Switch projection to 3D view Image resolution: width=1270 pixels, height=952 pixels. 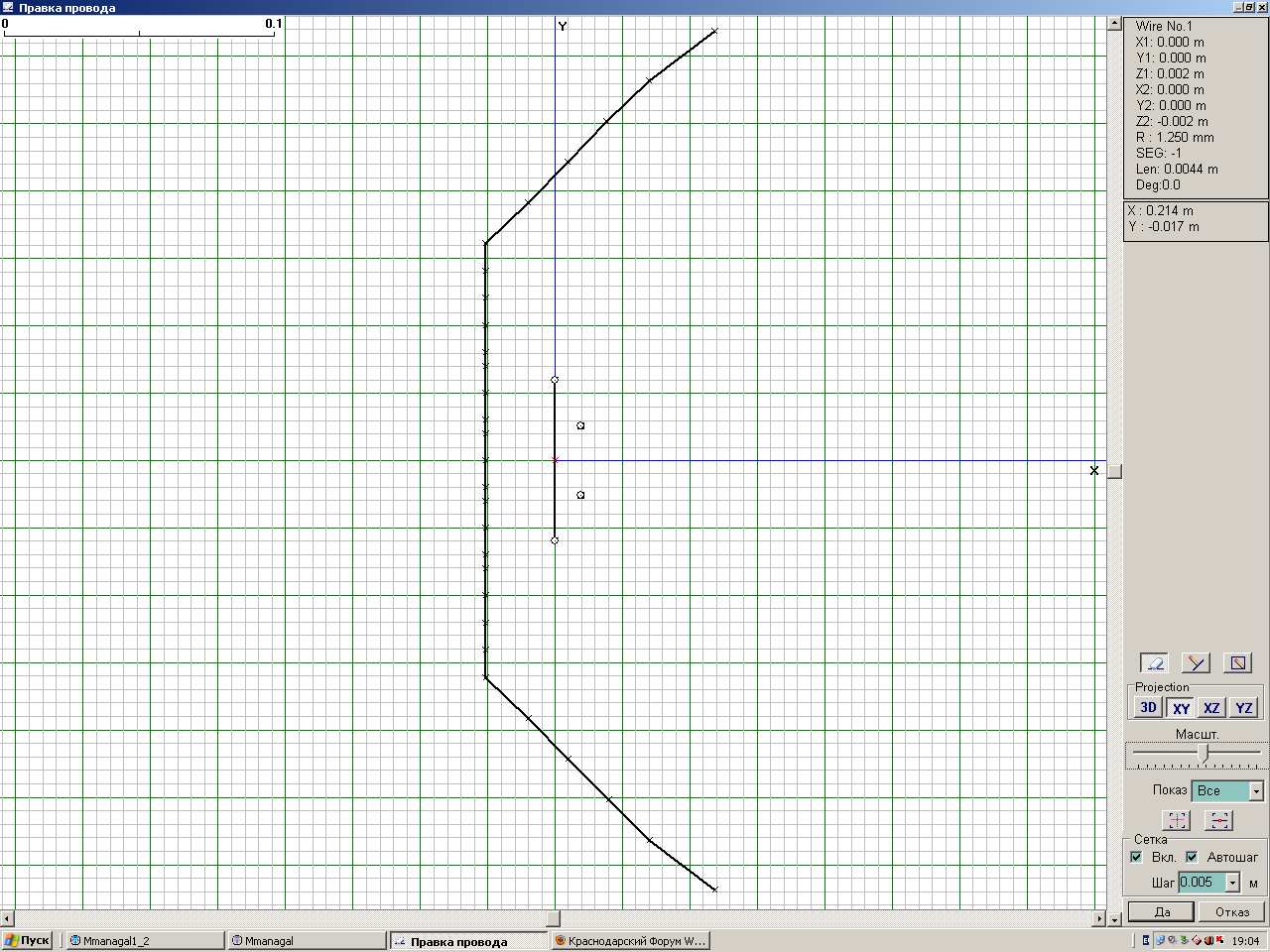click(x=1148, y=707)
